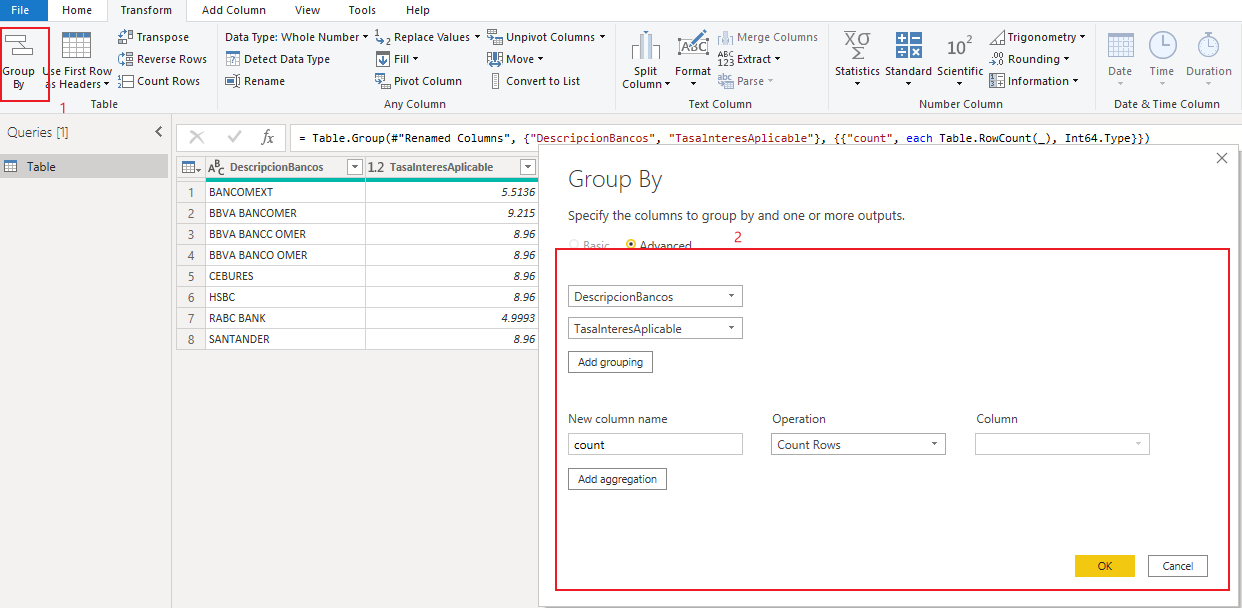
Task: Click the New column name field
Action: 655,445
